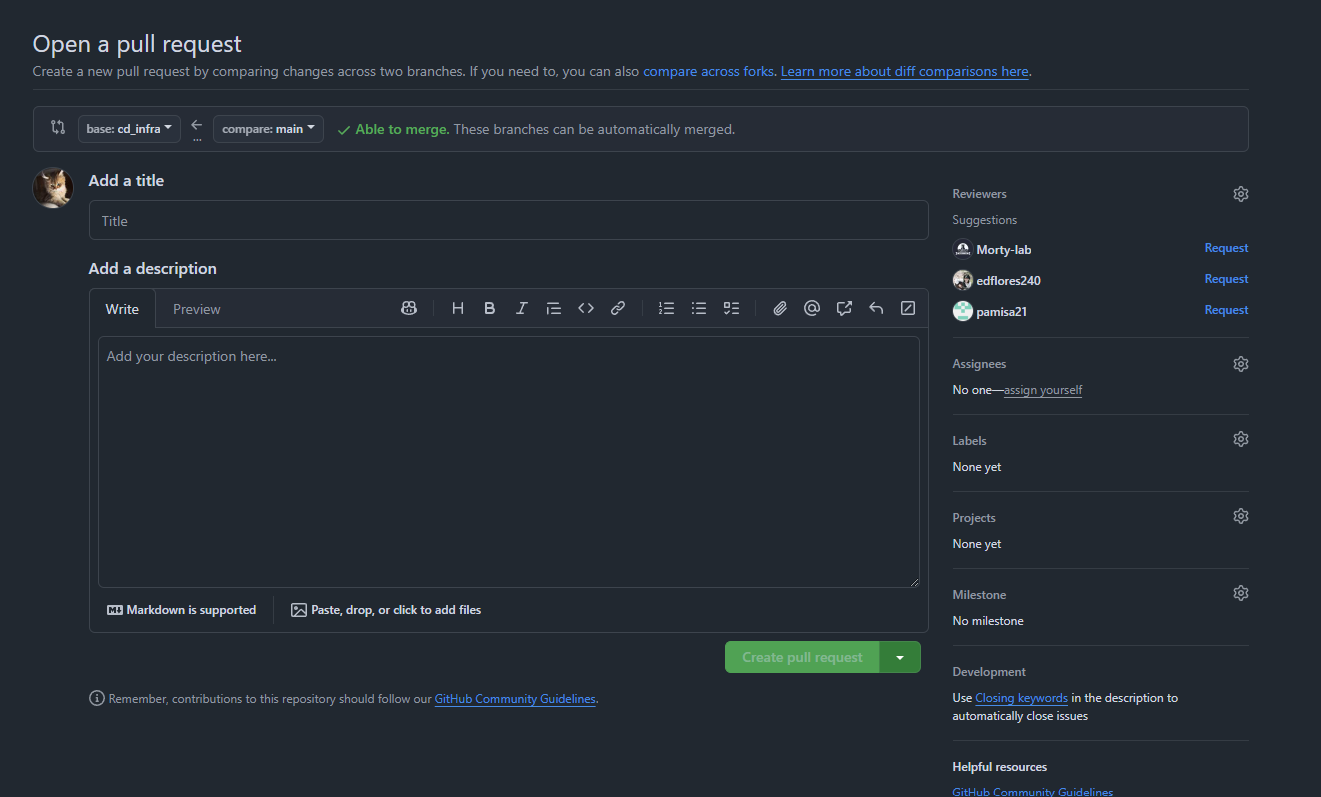
Task: Click the compare branches swap icon
Action: click(58, 127)
